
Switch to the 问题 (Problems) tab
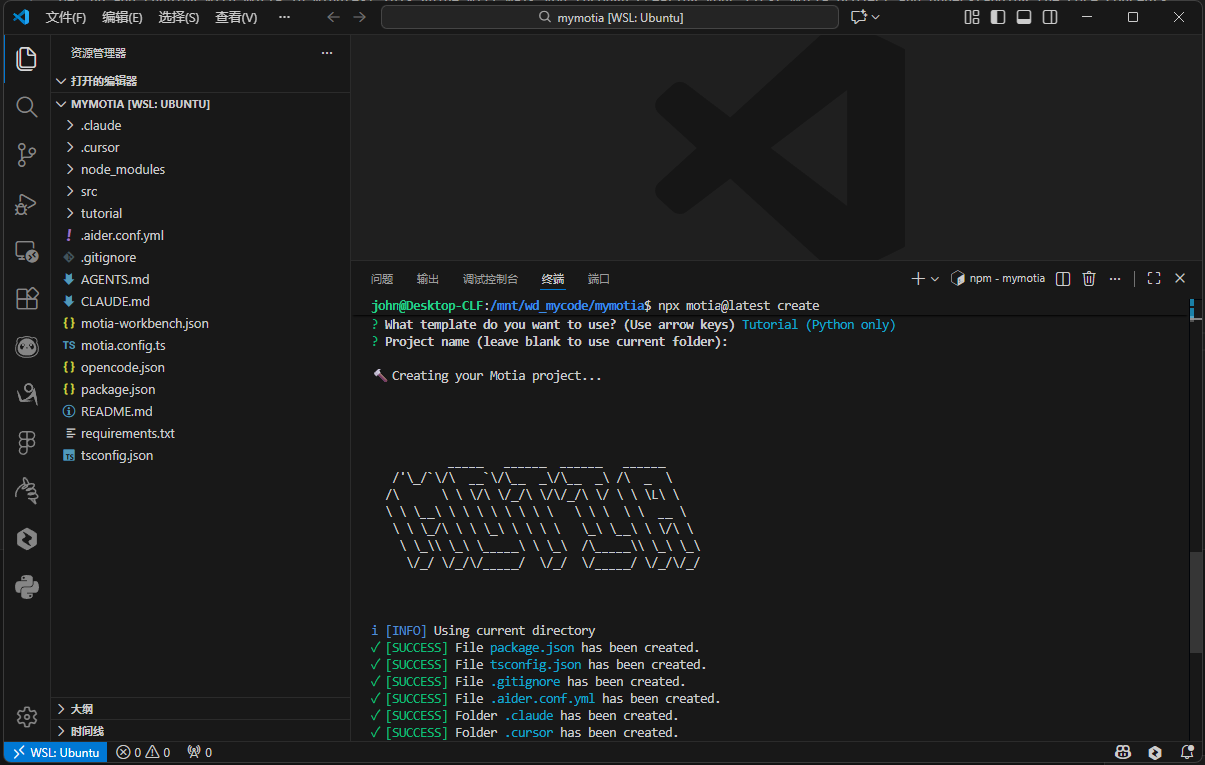tap(382, 279)
